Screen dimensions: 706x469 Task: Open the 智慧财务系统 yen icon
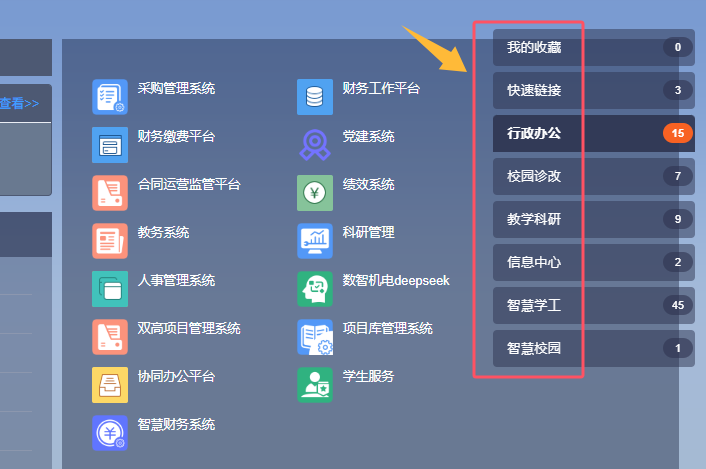(x=109, y=433)
